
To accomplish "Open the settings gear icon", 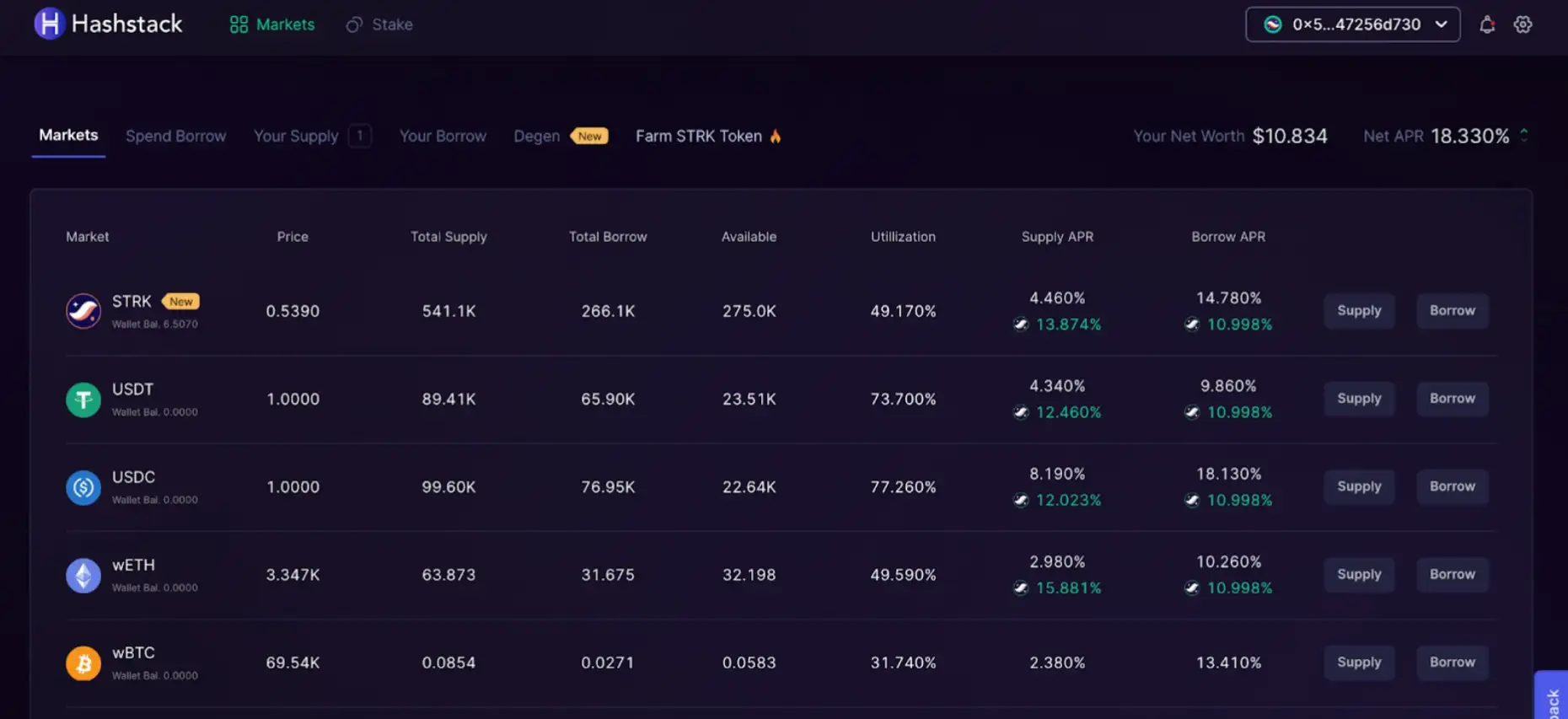I will tap(1522, 24).
